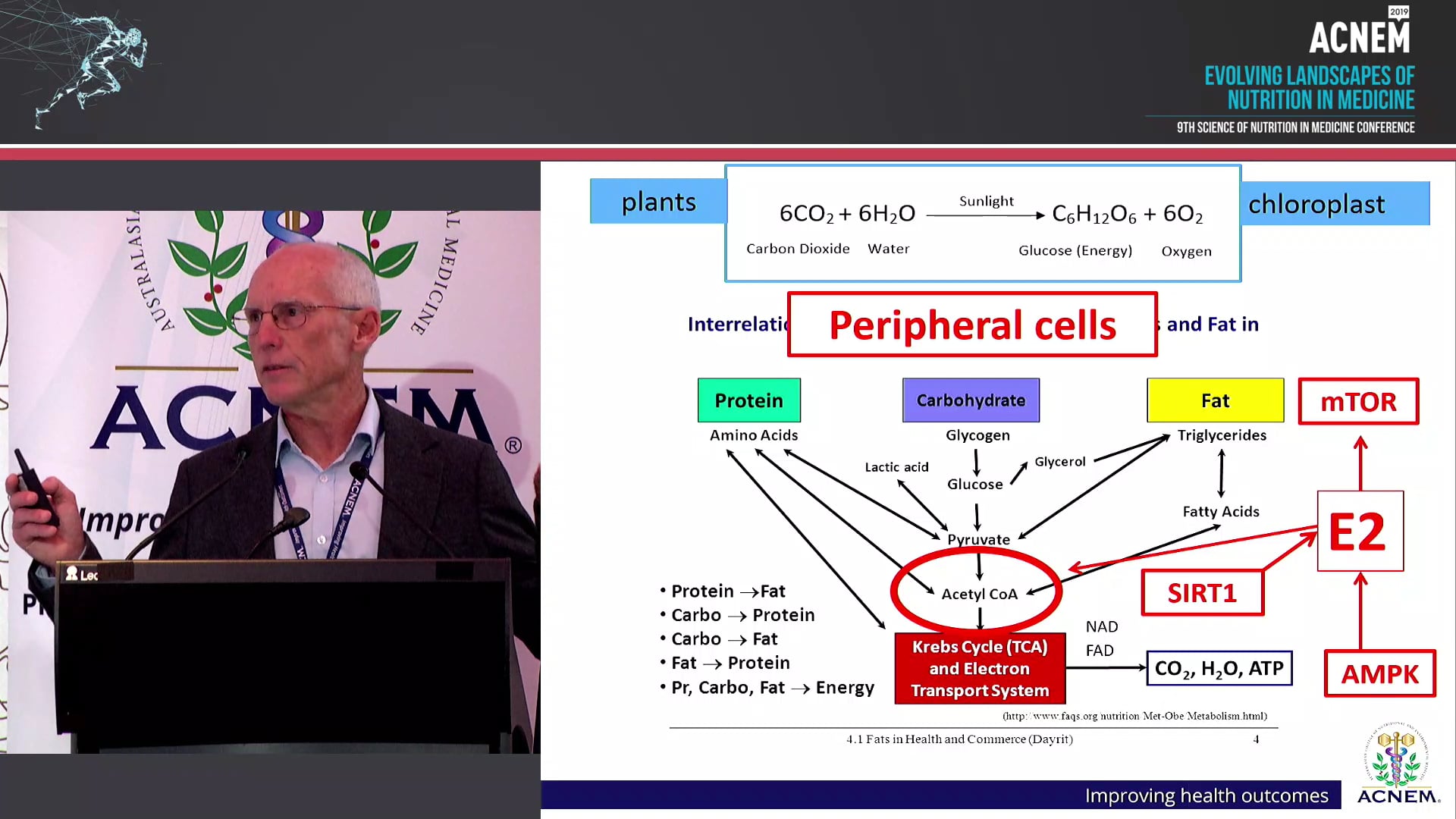
Task: Switch to the Fat section label
Action: pos(1214,400)
